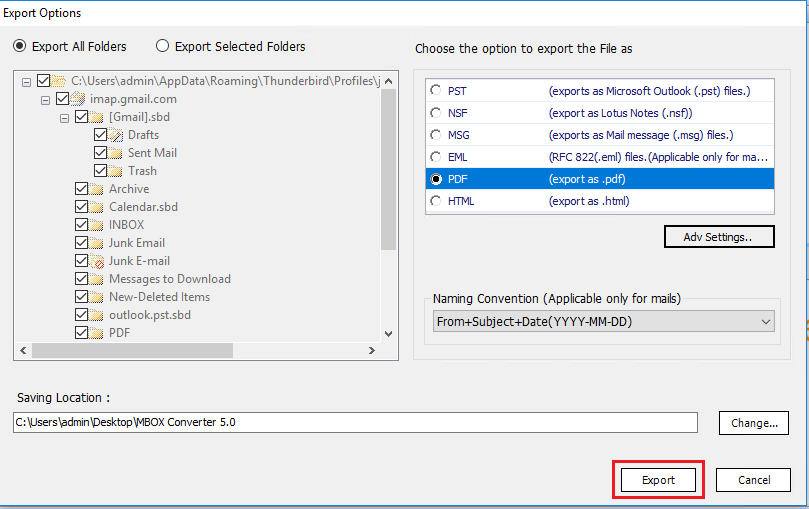Click folder tree scroll up arrow
Image resolution: width=809 pixels, height=509 pixels.
[x=389, y=81]
